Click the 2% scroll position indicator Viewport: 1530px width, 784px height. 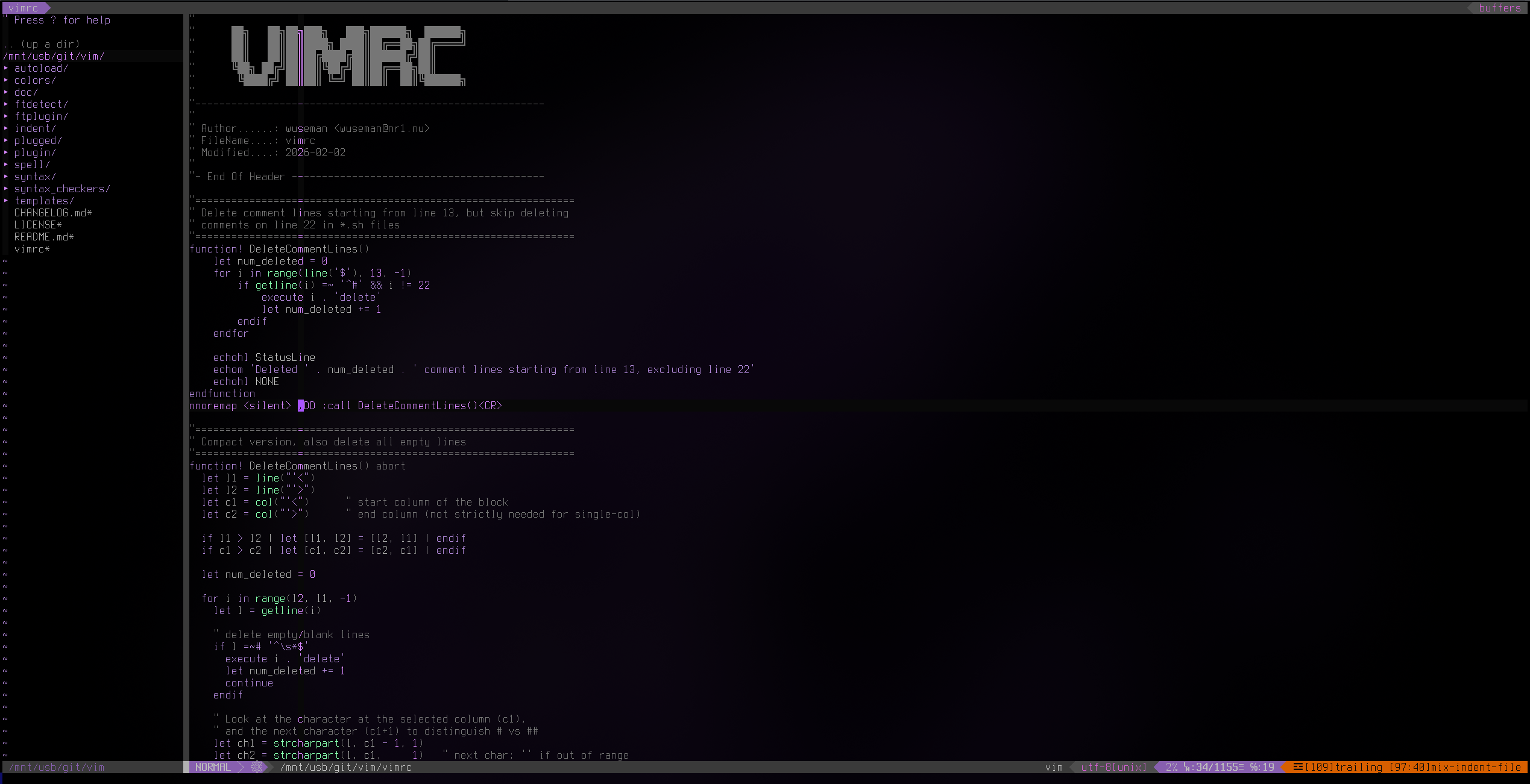pos(1172,767)
